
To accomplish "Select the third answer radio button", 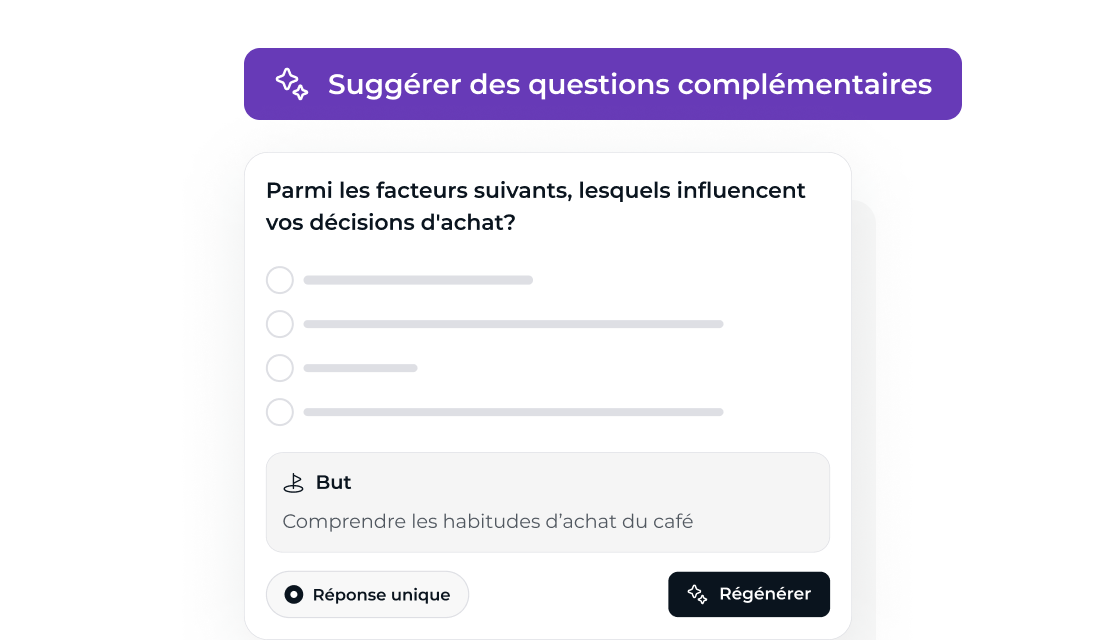I will pos(280,369).
